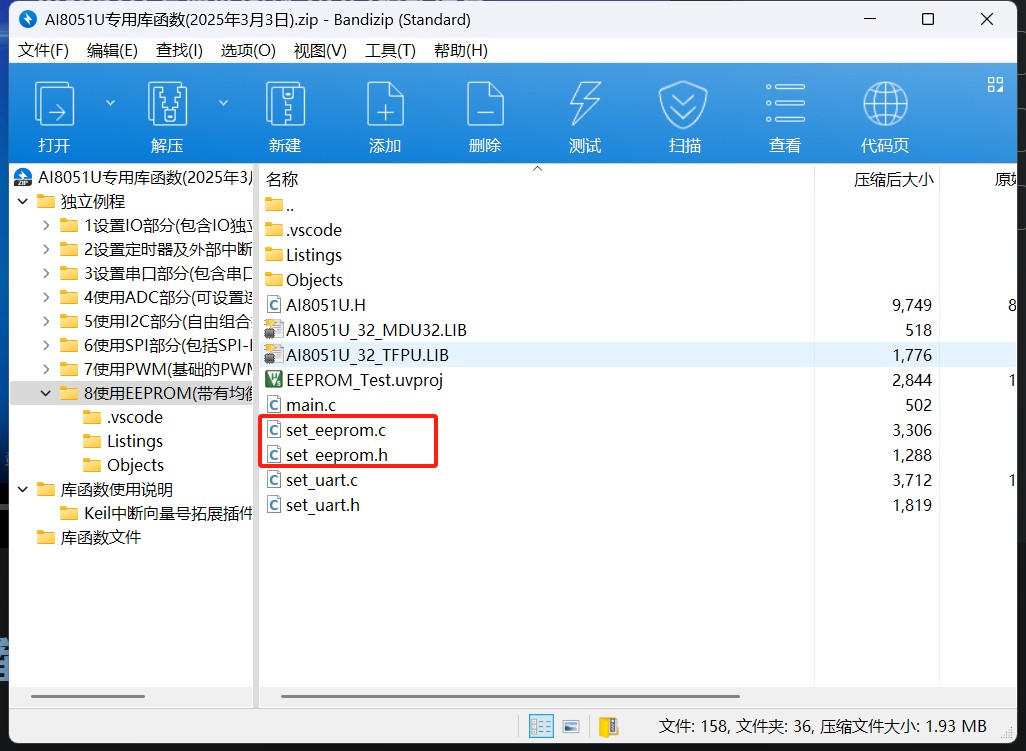The image size is (1026, 751).
Task: Select the set_uart.h file
Action: tap(313, 505)
